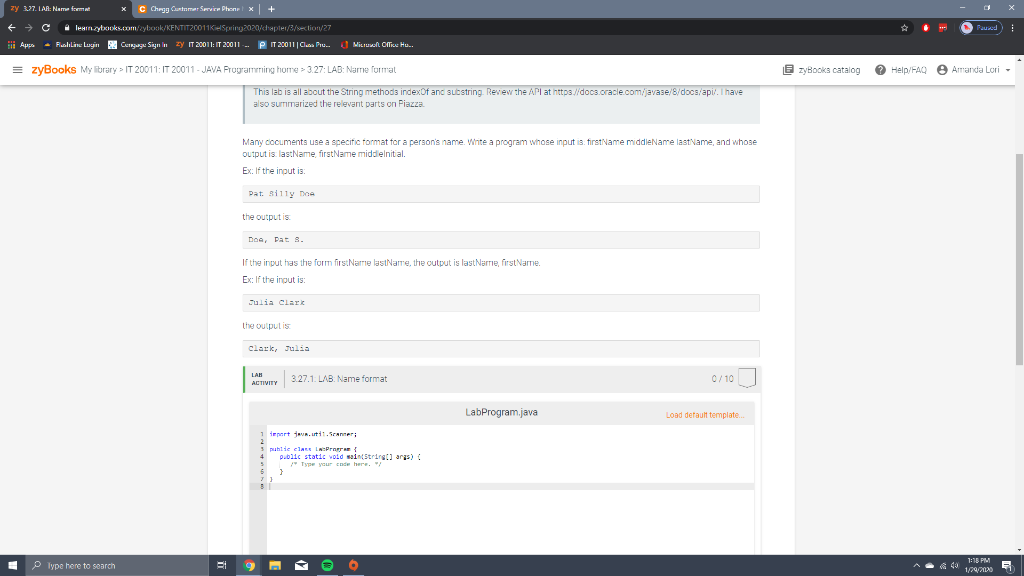The width and height of the screenshot is (1024, 576).
Task: Open the zyBooks hamburger menu
Action: [x=16, y=70]
